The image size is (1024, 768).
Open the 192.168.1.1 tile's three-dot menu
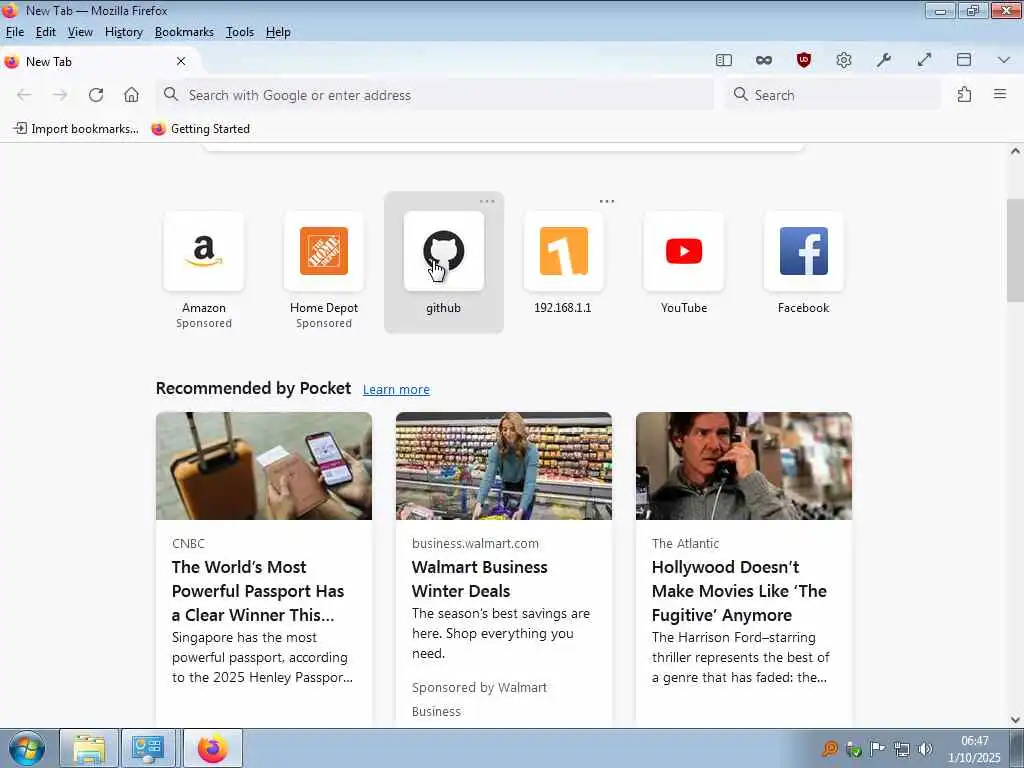[x=607, y=201]
